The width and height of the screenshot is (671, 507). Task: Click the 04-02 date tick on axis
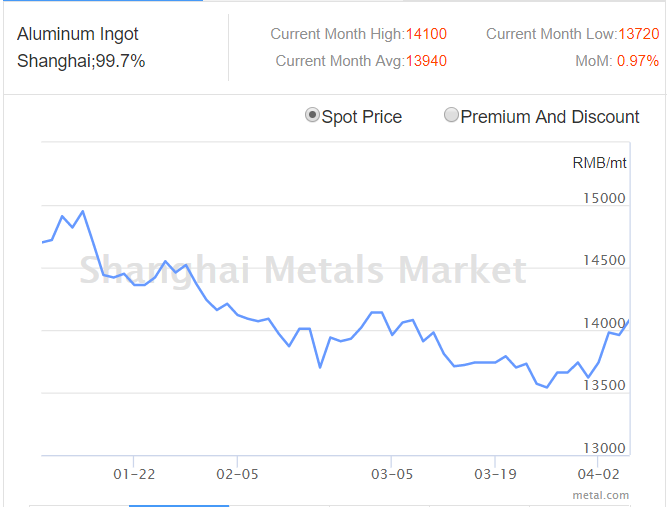pos(599,474)
